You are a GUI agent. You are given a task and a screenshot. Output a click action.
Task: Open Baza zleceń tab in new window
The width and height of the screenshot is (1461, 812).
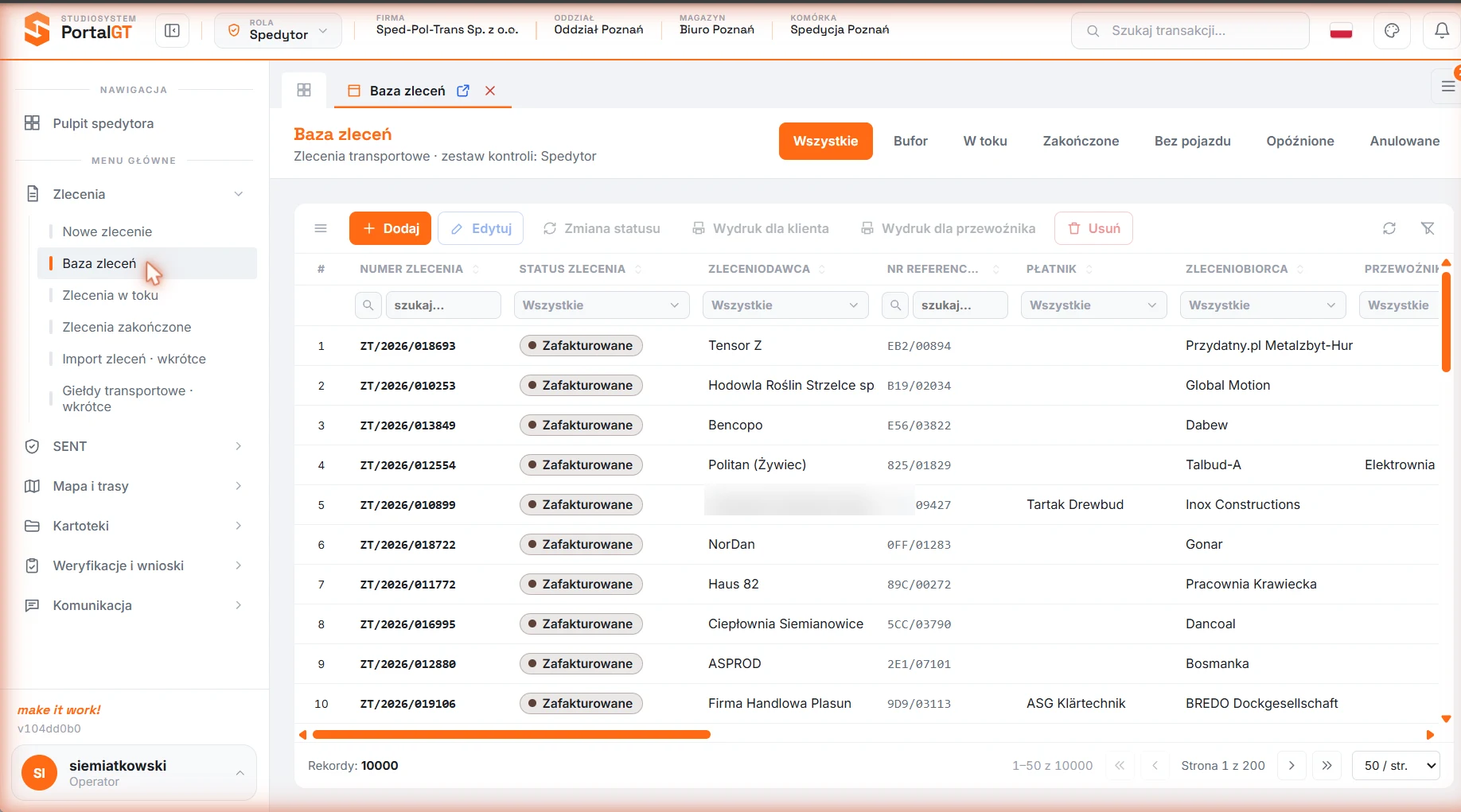463,91
